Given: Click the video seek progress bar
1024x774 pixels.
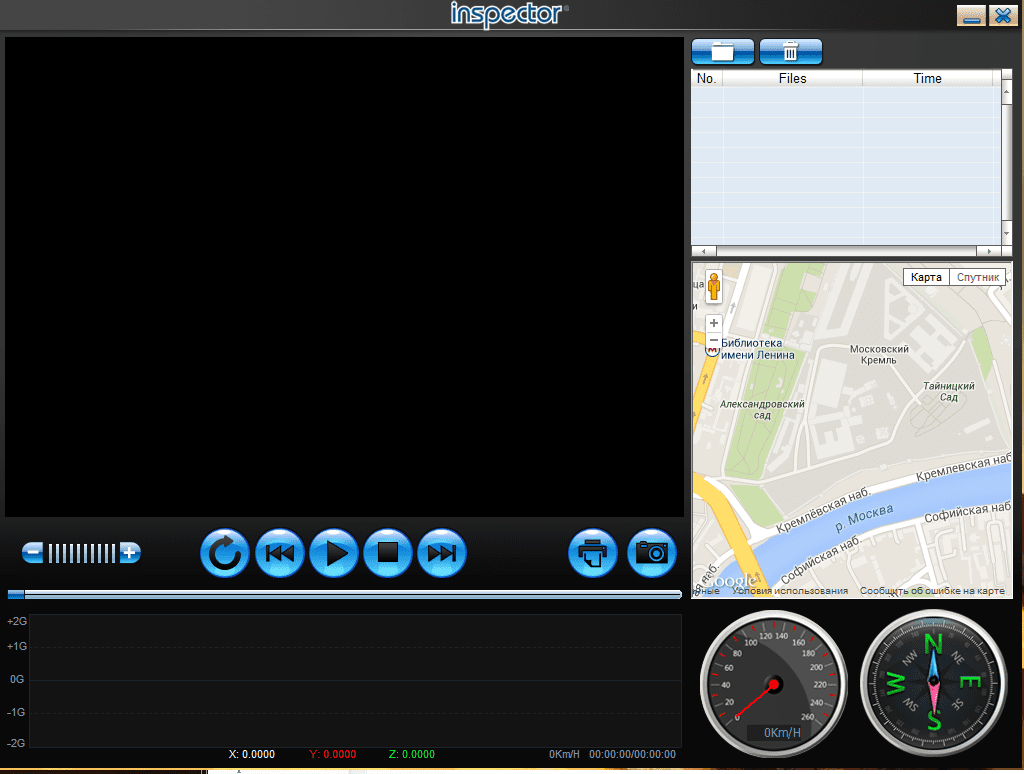Looking at the screenshot, I should (x=344, y=594).
